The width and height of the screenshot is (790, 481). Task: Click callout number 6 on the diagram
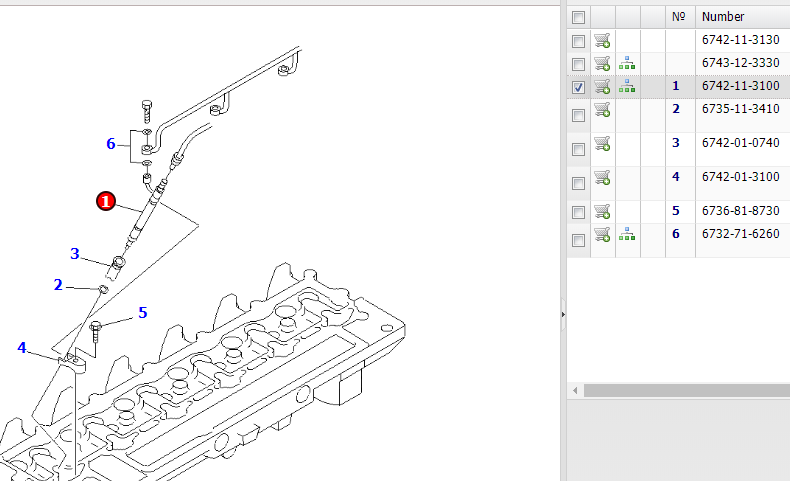(x=111, y=144)
